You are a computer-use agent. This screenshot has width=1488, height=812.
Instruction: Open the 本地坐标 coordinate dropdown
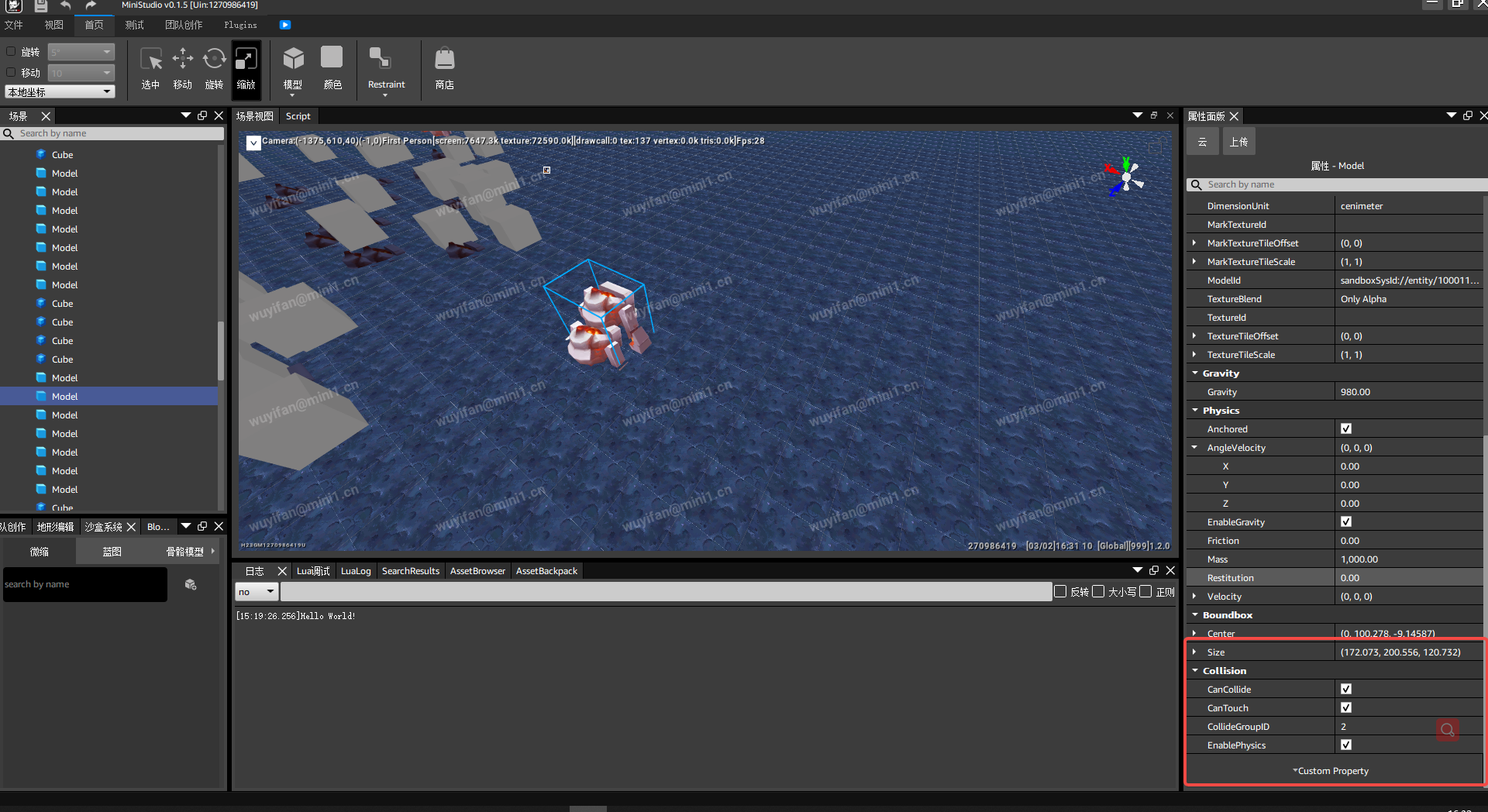pos(60,91)
